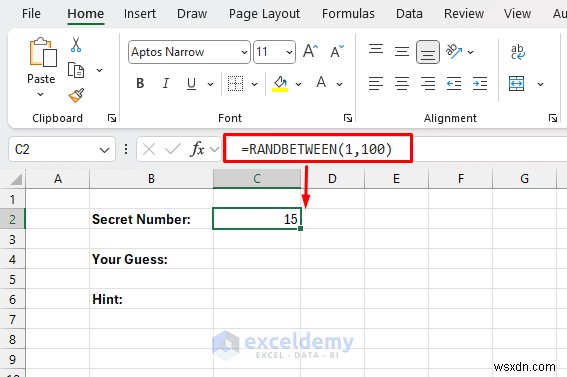The width and height of the screenshot is (567, 377).
Task: Click the Cut scissors icon
Action: [76, 45]
